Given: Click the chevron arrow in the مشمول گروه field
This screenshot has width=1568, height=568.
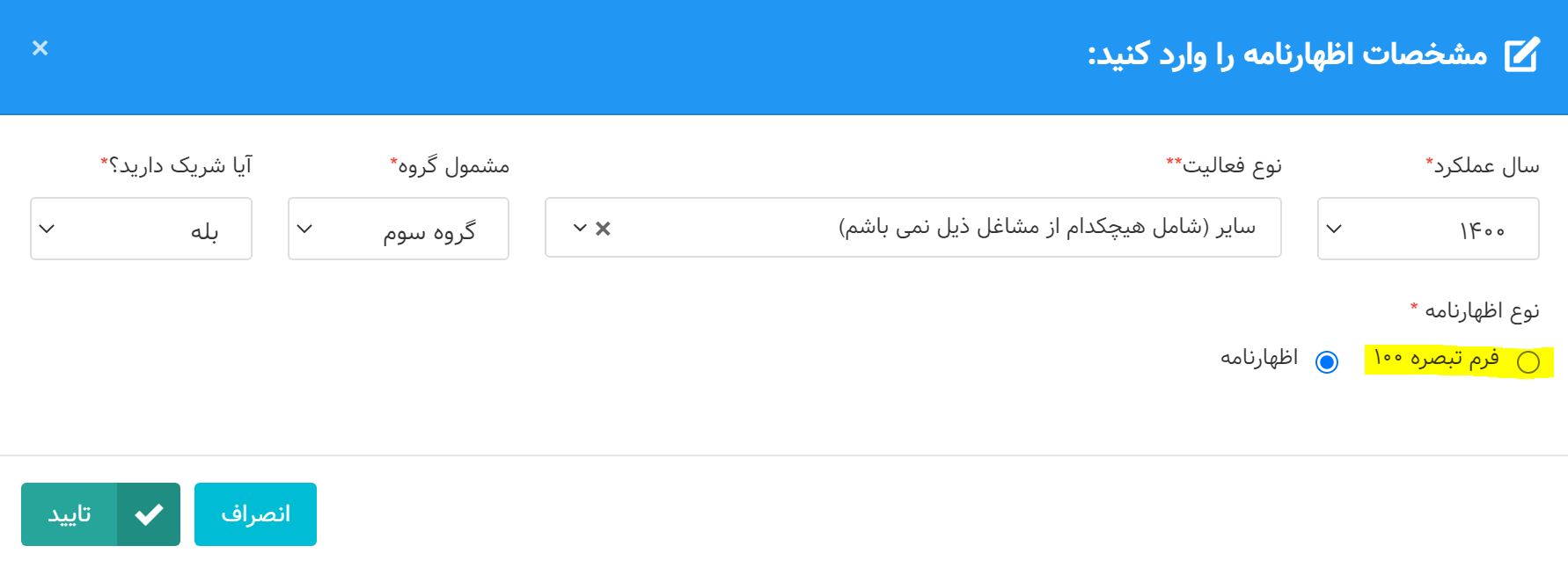Looking at the screenshot, I should 304,229.
